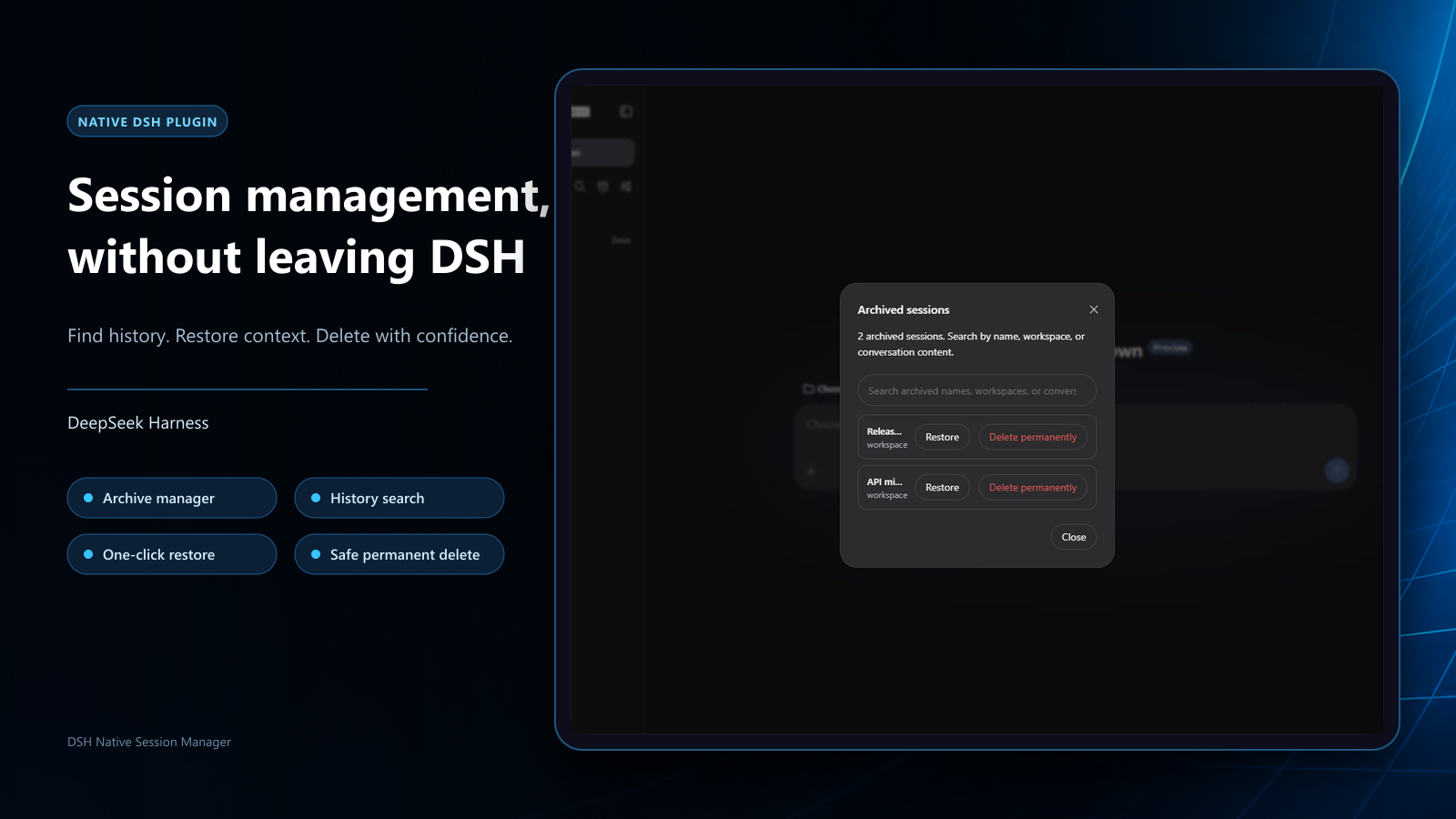Image resolution: width=1456 pixels, height=819 pixels.
Task: Click the History search pill
Action: [x=399, y=498]
